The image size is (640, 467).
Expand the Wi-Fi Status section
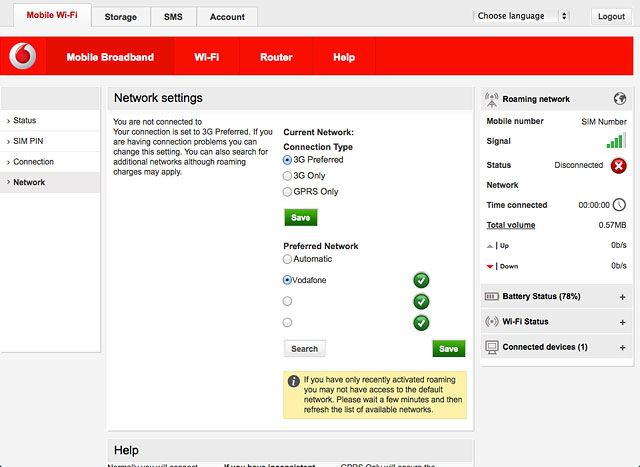(622, 322)
